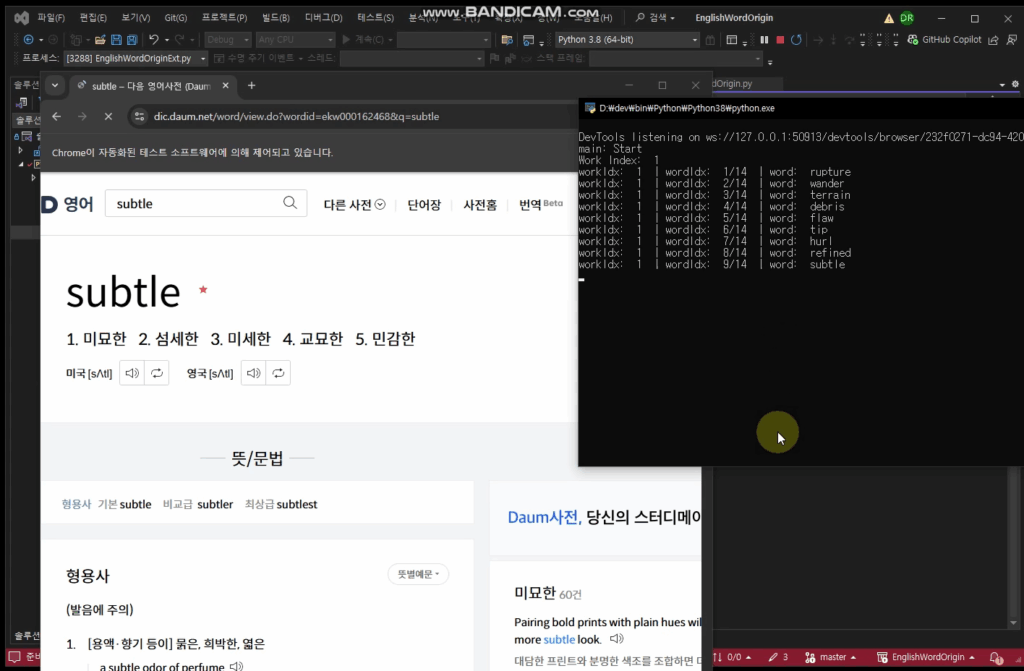
Task: Open the 사전홈 link
Action: [x=480, y=205]
